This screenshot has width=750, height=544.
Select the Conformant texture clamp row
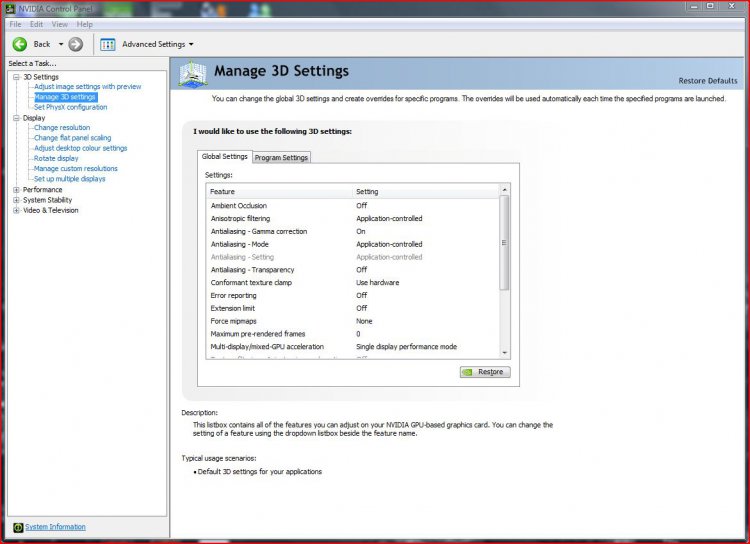pyautogui.click(x=353, y=283)
